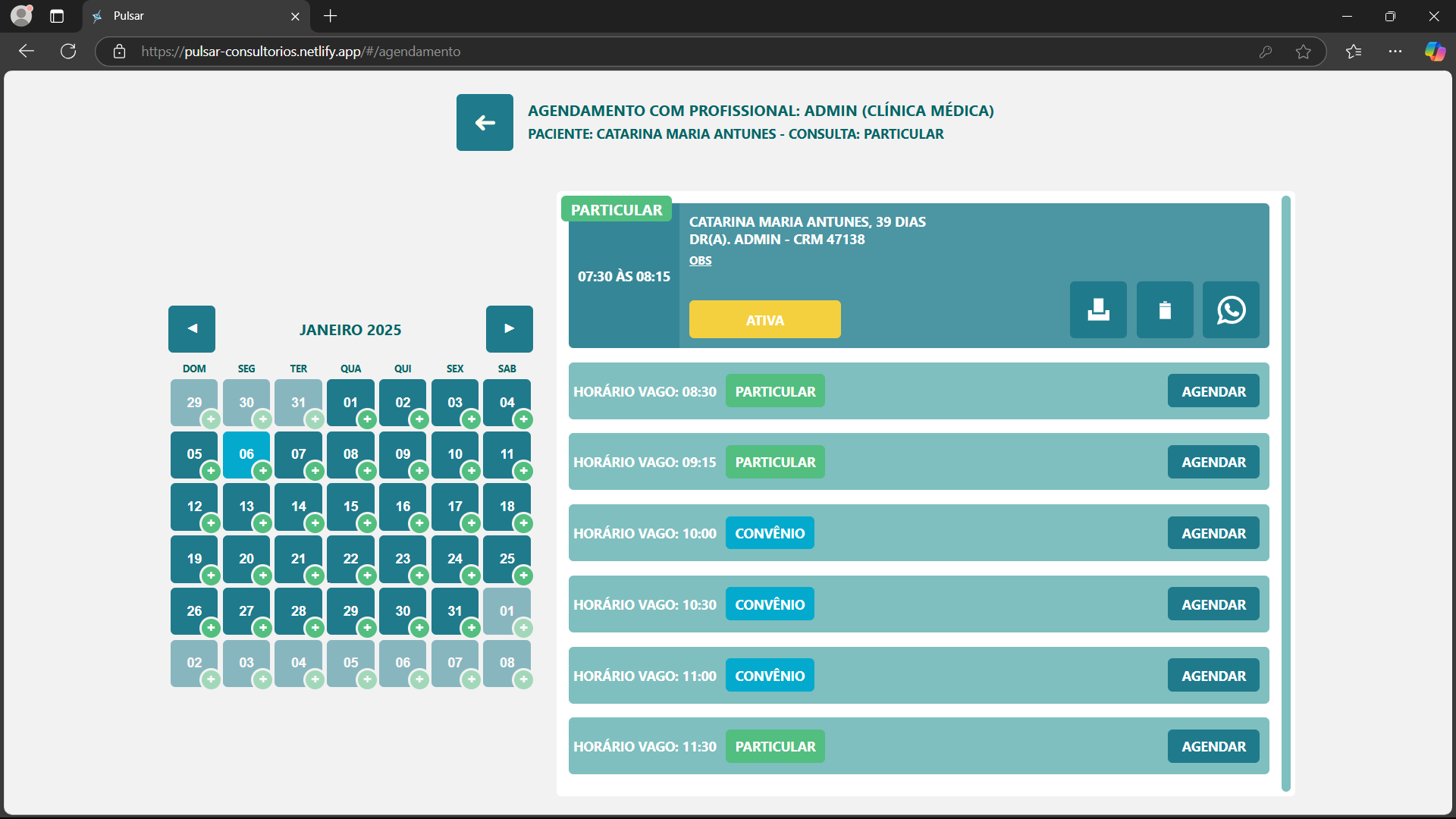Select calendar day 07 January
This screenshot has width=1456, height=819.
click(x=298, y=453)
